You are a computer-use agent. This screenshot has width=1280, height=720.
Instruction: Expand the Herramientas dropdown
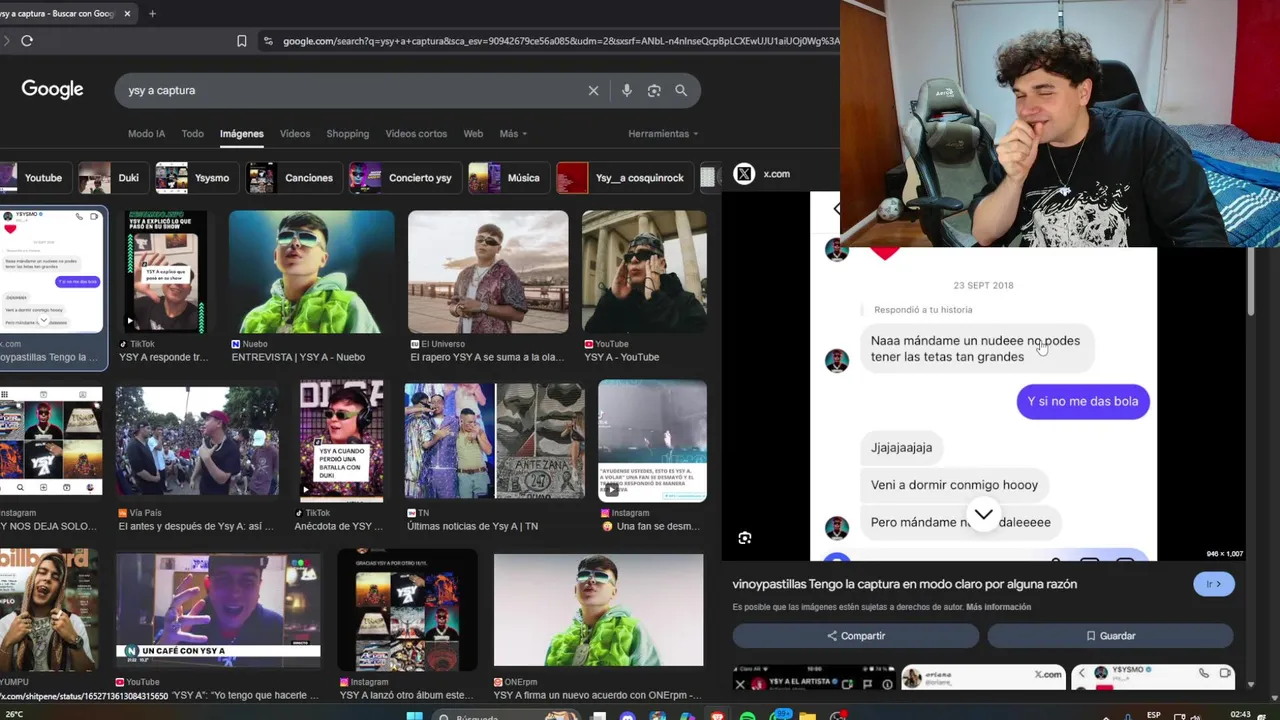pyautogui.click(x=663, y=134)
